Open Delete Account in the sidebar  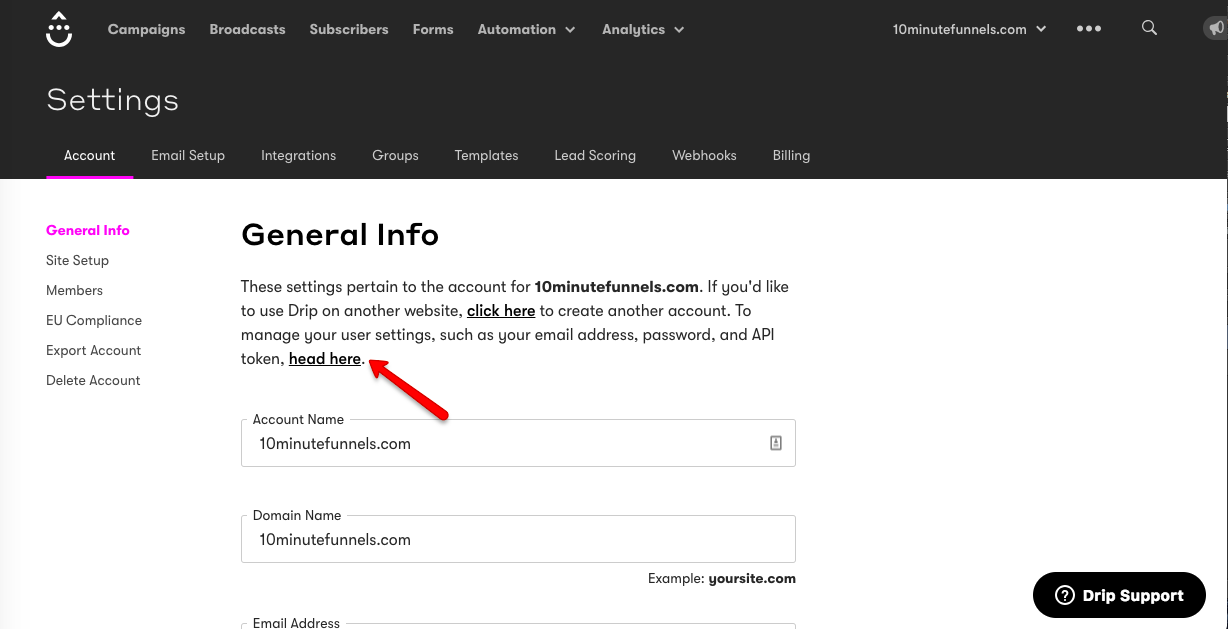(x=93, y=380)
